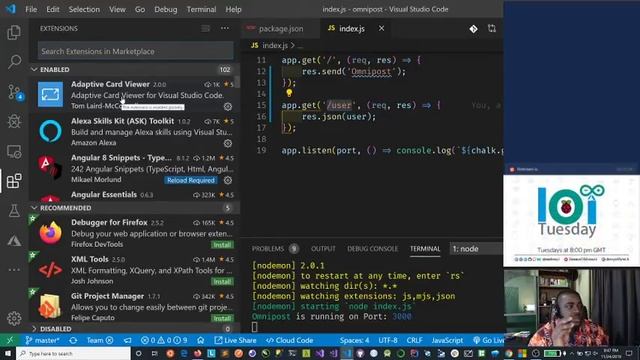
Task: Select Alexa Skills Kit (ASK) Toolkit title
Action: (122, 121)
